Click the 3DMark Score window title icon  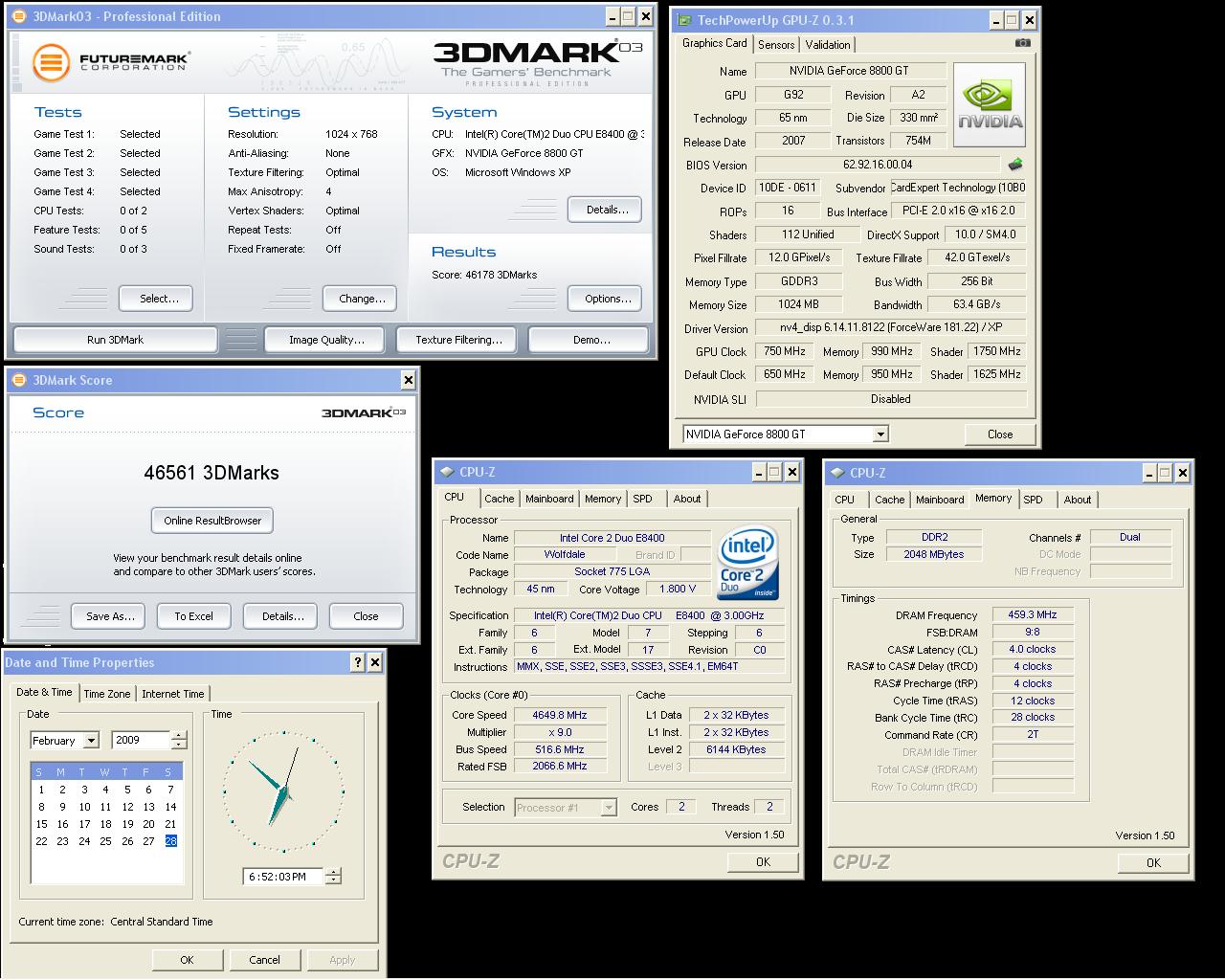tap(19, 380)
